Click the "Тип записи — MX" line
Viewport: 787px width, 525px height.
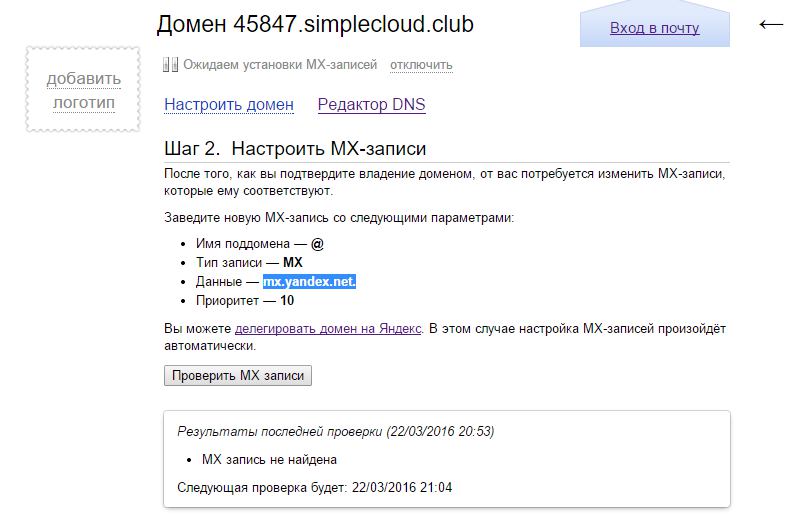pos(249,263)
